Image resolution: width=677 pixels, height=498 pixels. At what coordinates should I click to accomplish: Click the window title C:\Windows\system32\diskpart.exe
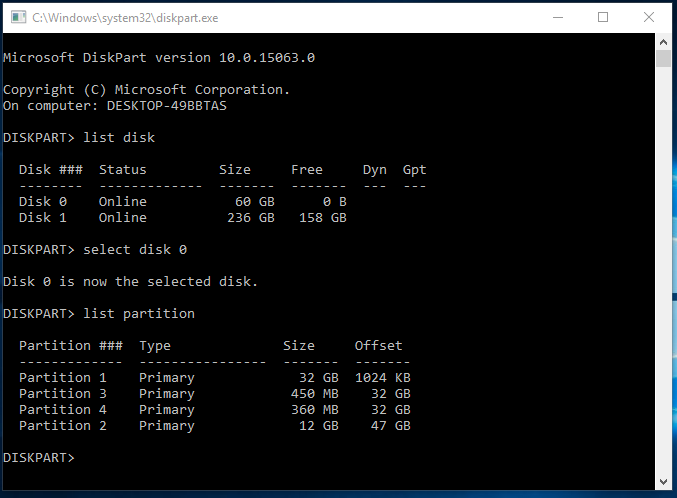[125, 18]
